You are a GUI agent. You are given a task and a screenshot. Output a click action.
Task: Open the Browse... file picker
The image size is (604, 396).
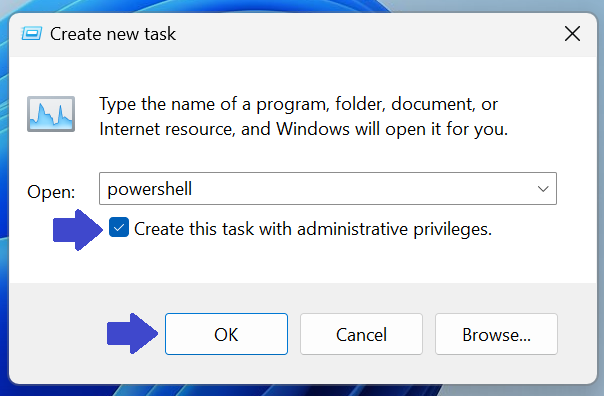click(496, 334)
